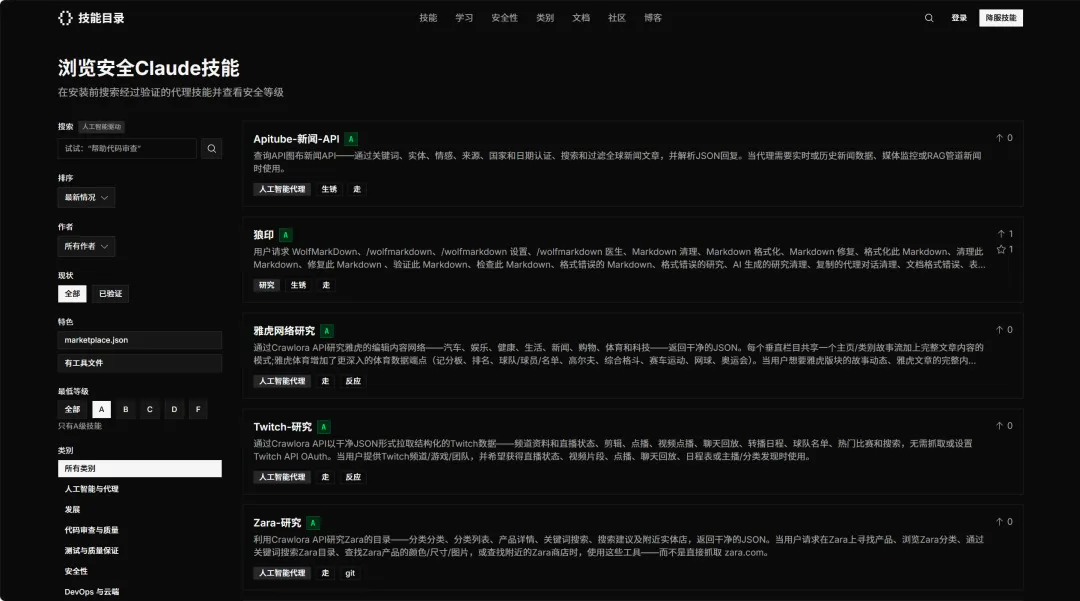The height and width of the screenshot is (601, 1080).
Task: Click the 登录 login link
Action: click(959, 18)
